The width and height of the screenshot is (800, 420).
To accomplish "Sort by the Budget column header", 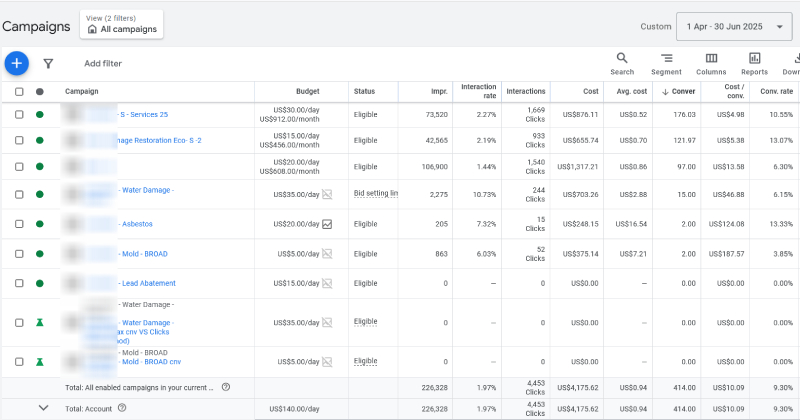I will point(308,91).
